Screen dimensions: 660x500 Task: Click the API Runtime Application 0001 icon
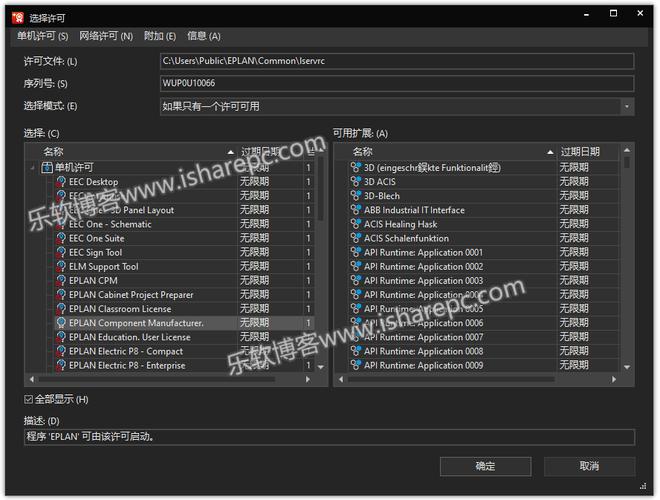click(x=356, y=252)
